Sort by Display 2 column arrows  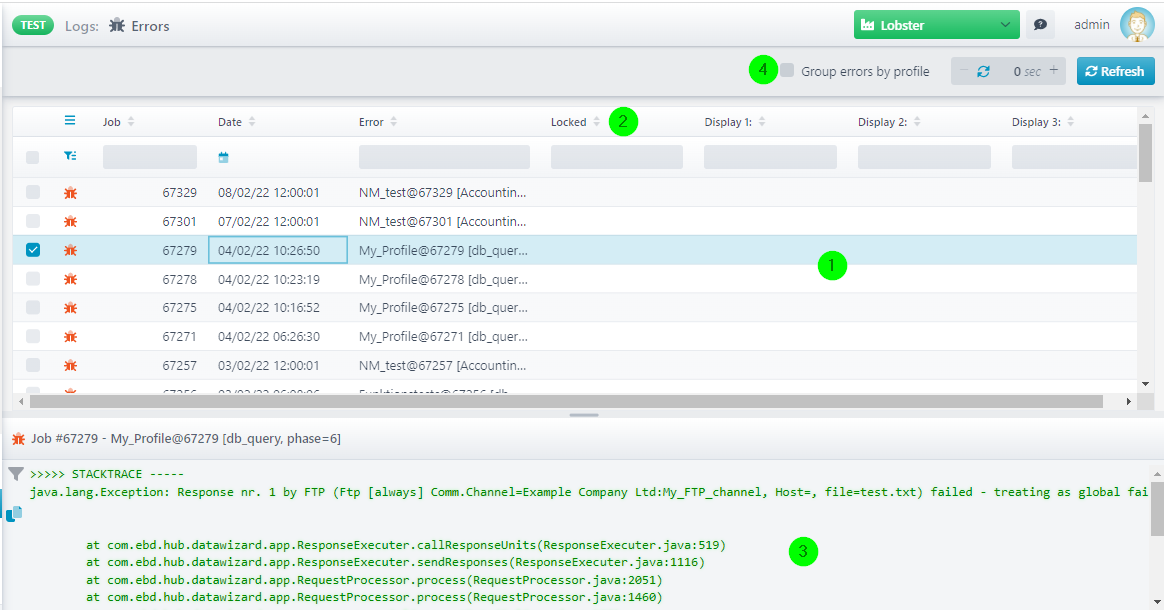tap(917, 122)
